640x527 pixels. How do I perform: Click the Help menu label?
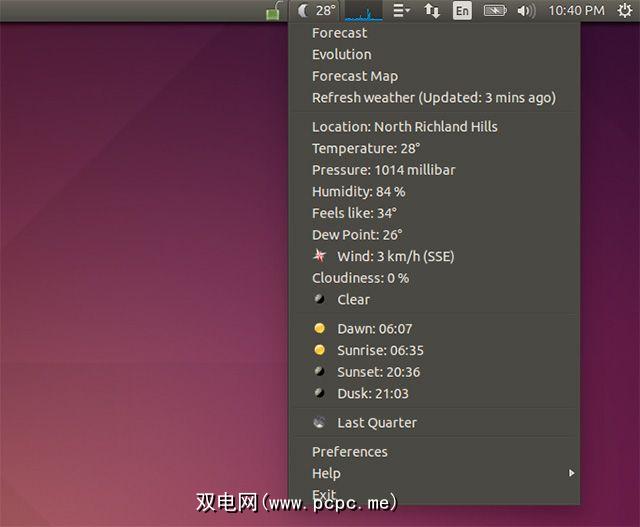click(x=326, y=474)
